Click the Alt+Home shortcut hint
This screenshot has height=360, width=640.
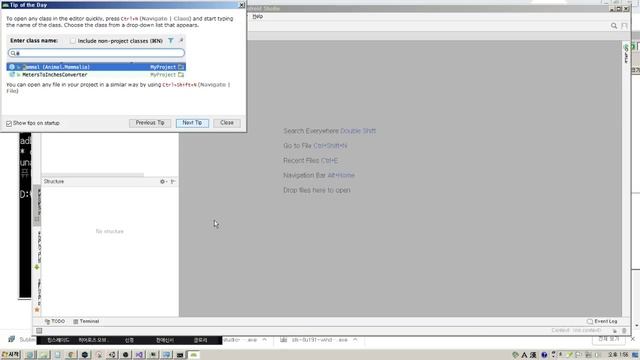[x=341, y=175]
